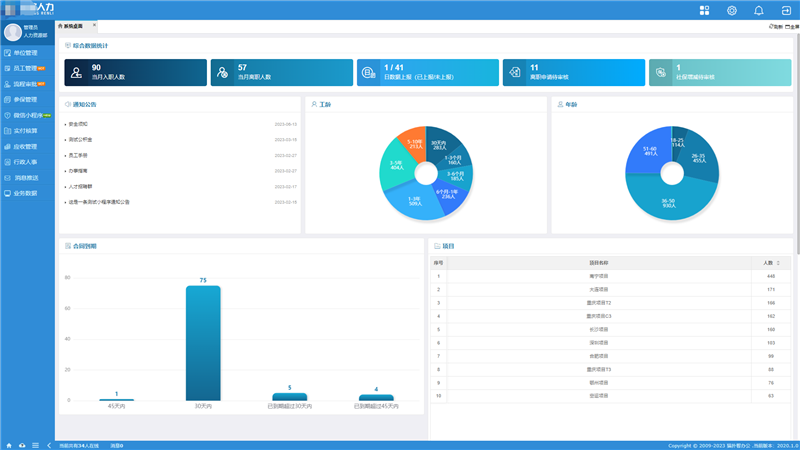Viewport: 800px width, 450px height.
Task: Click the notification bell icon
Action: [758, 10]
